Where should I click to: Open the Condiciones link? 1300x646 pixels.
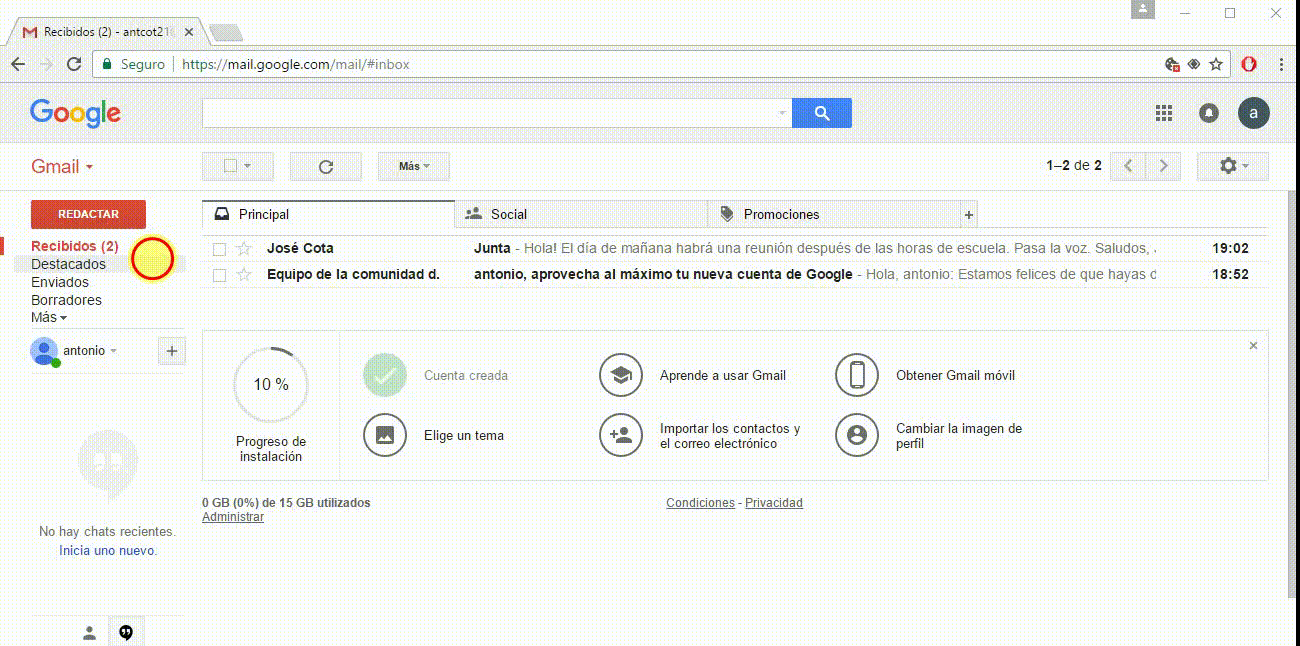click(700, 503)
